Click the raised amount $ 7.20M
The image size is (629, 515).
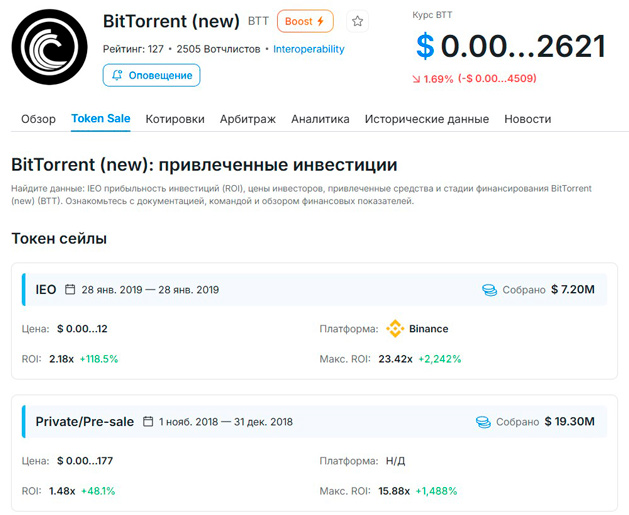coord(573,289)
